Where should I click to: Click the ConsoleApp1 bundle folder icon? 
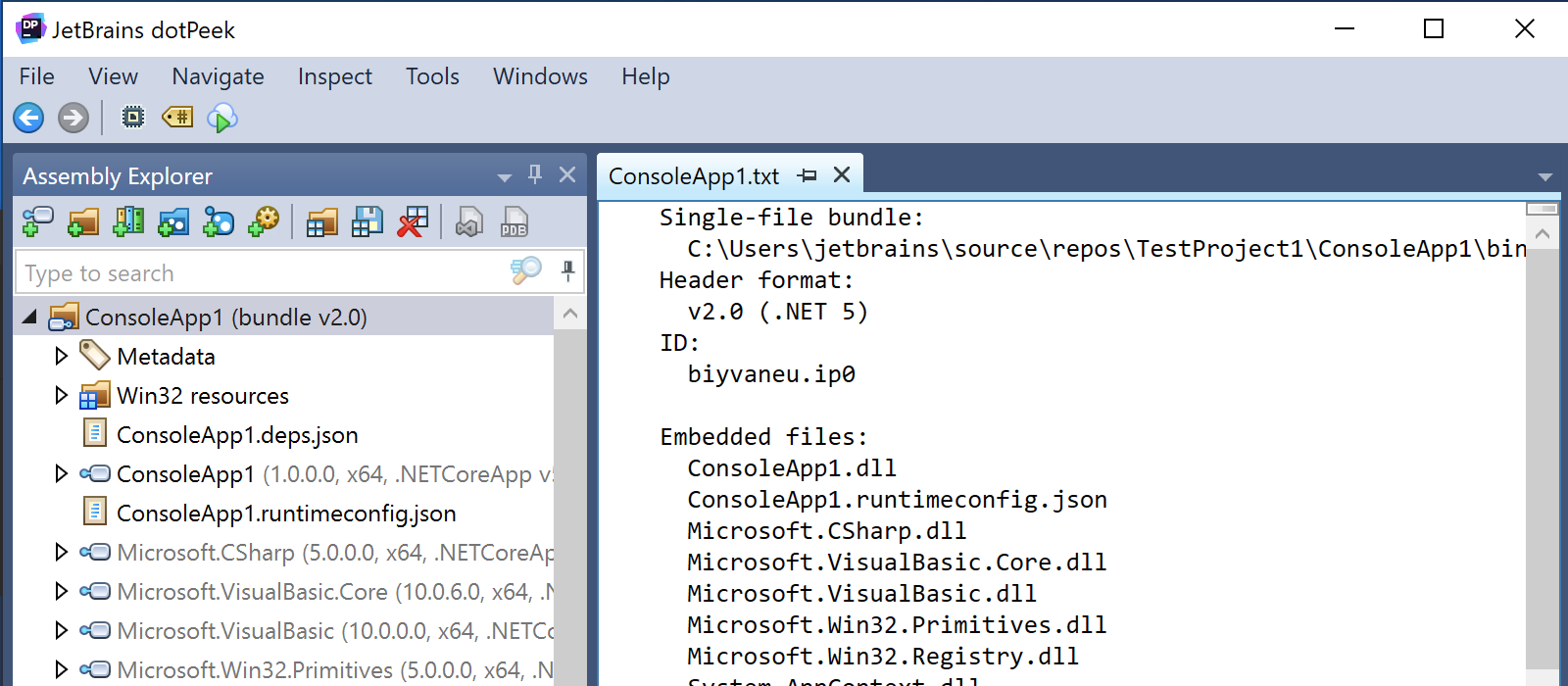64,316
